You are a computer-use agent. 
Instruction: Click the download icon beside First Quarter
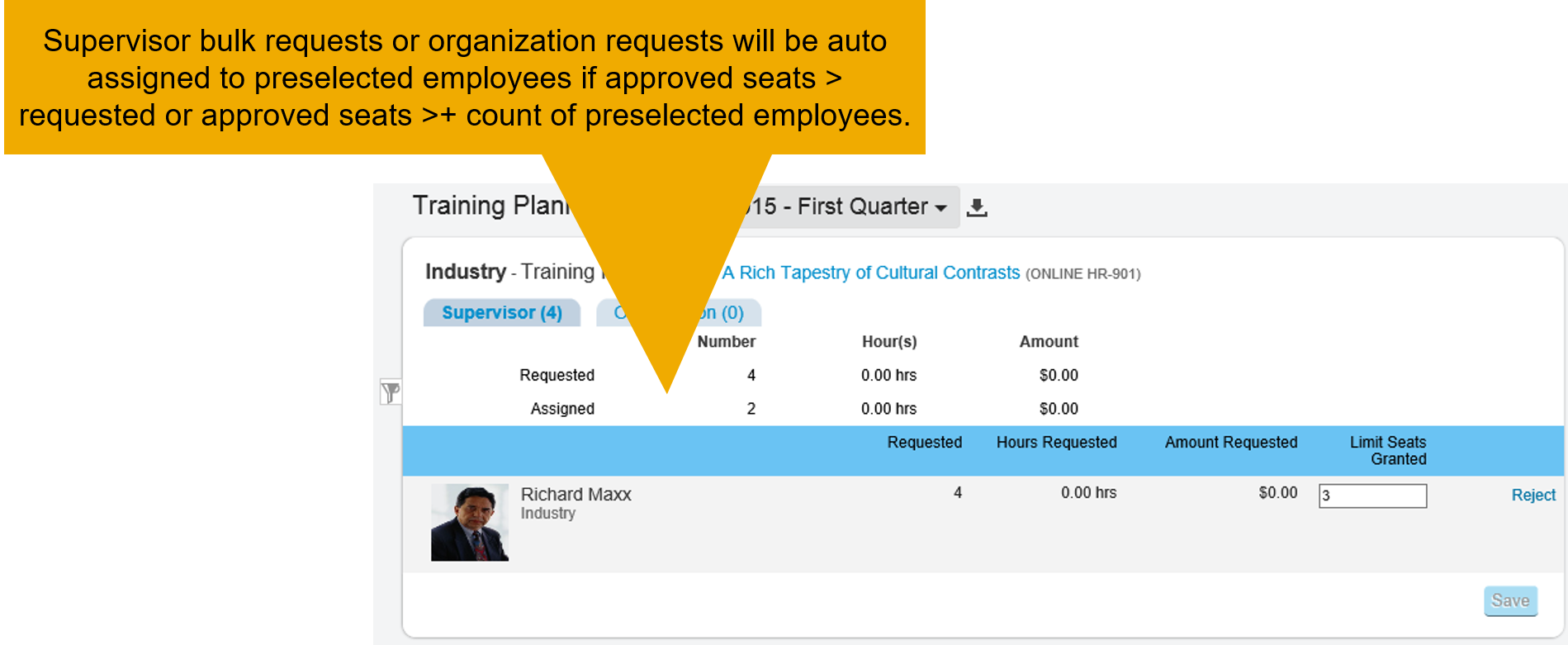point(977,207)
